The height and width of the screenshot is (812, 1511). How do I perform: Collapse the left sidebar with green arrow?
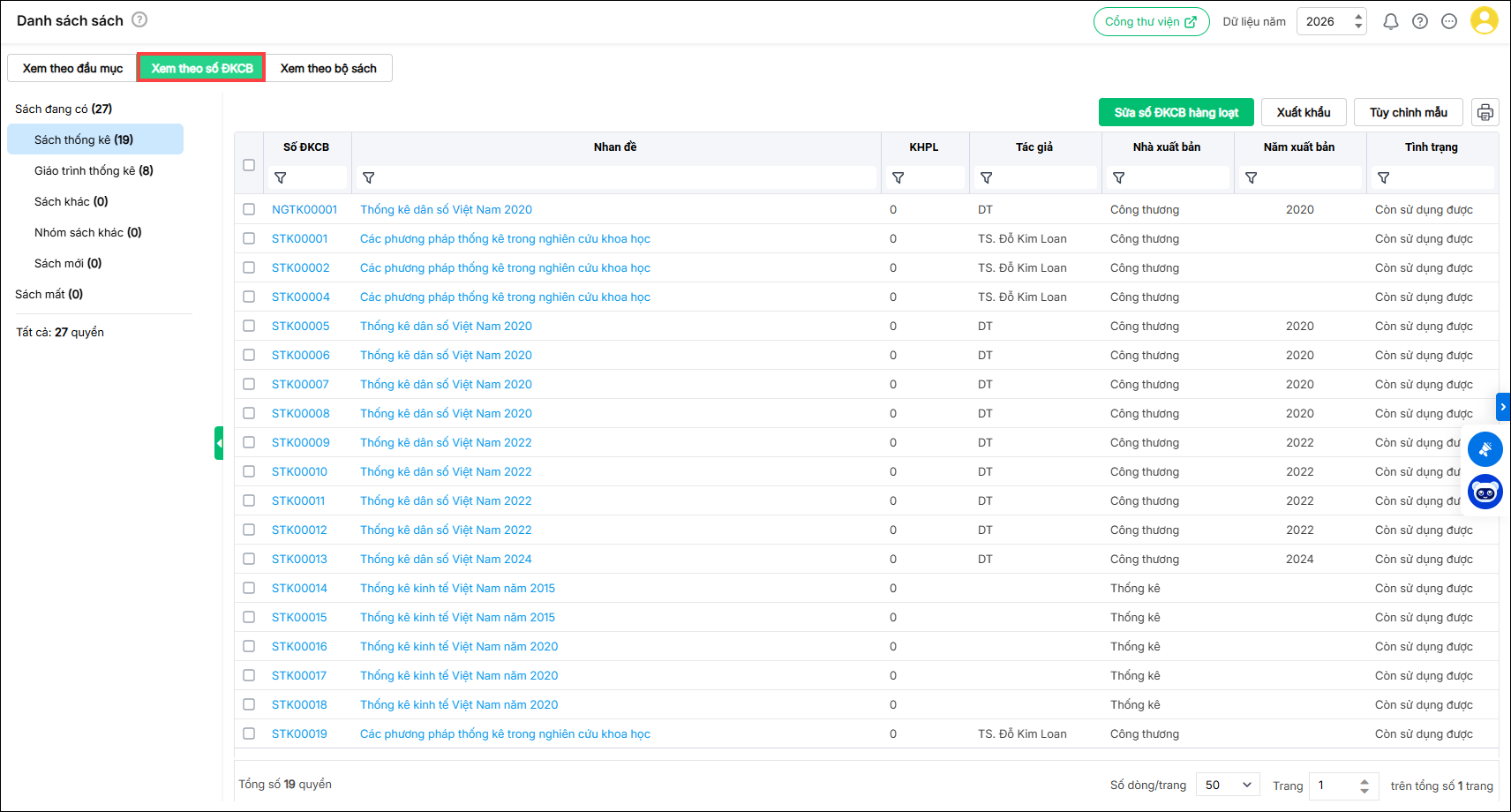(x=219, y=443)
